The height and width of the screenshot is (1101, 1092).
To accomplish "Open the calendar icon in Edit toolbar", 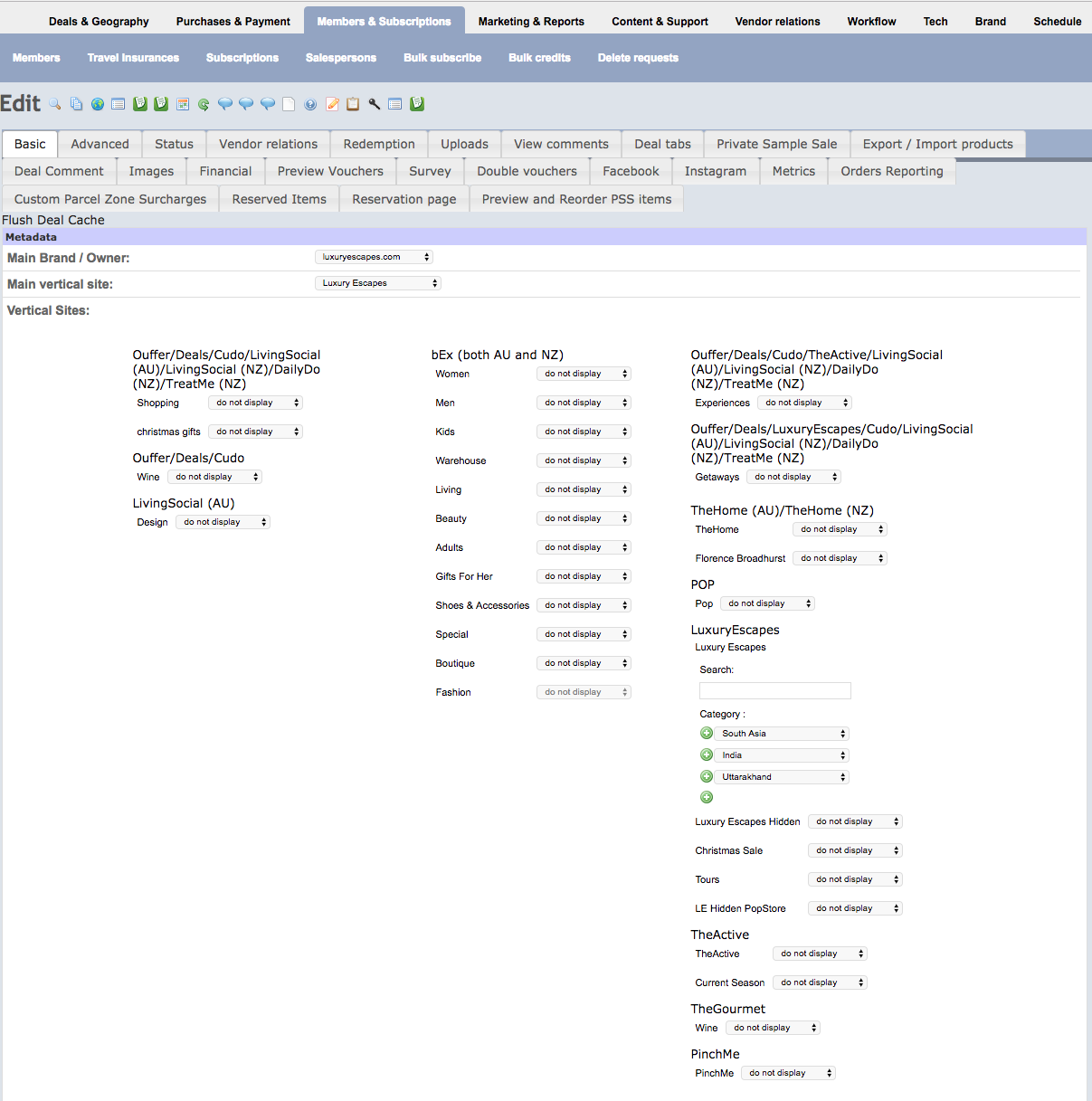I will [x=183, y=104].
